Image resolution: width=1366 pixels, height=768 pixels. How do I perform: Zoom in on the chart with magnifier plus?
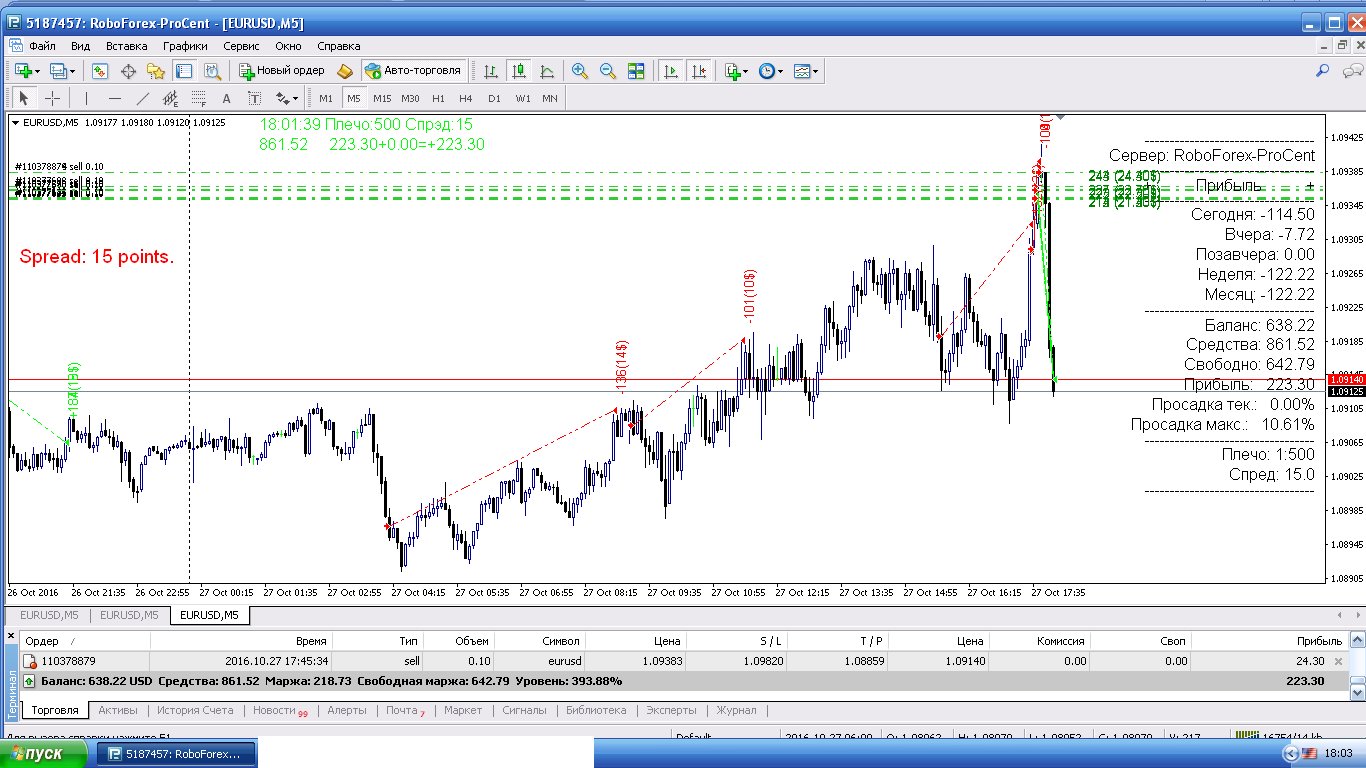click(579, 71)
